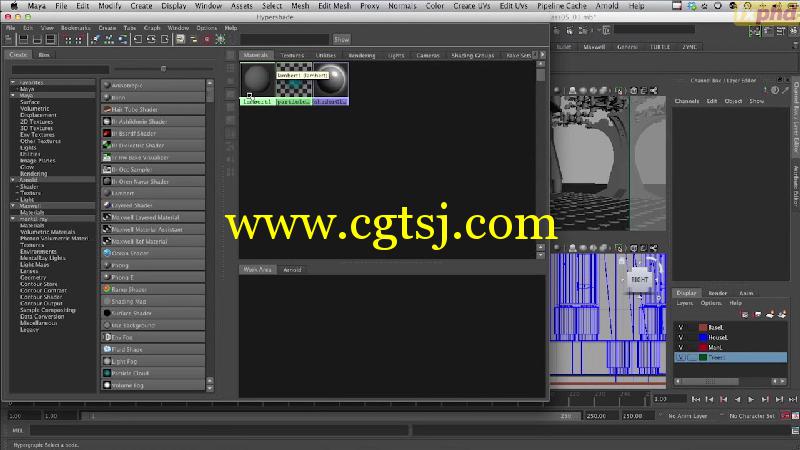Open the No Character Set dropdown

pyautogui.click(x=751, y=416)
